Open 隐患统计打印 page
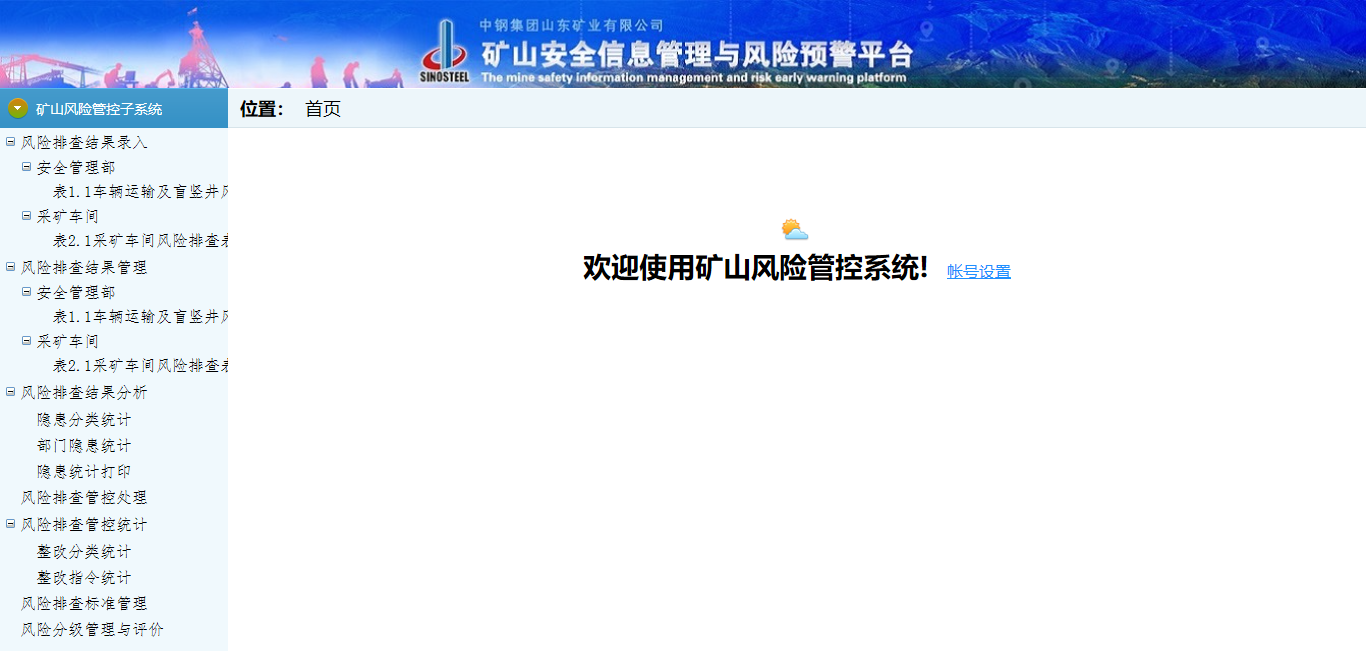This screenshot has height=651, width=1366. 84,471
